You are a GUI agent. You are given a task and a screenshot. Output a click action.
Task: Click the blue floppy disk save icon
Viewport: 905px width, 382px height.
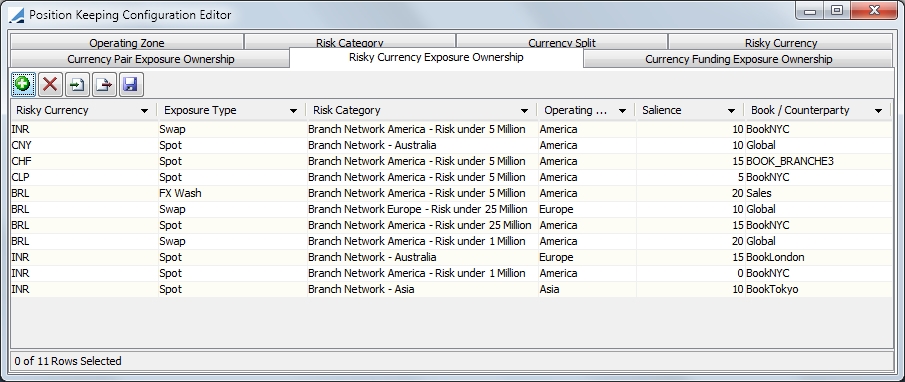(131, 85)
